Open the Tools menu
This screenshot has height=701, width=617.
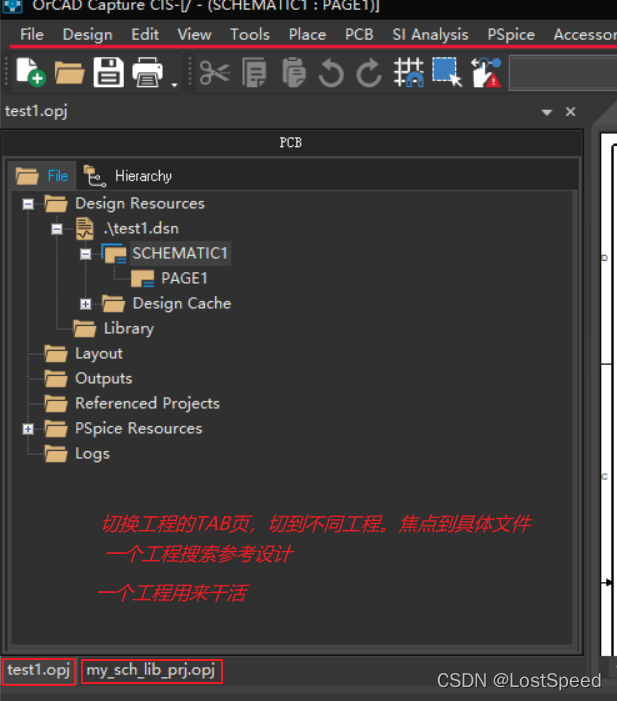tap(250, 34)
